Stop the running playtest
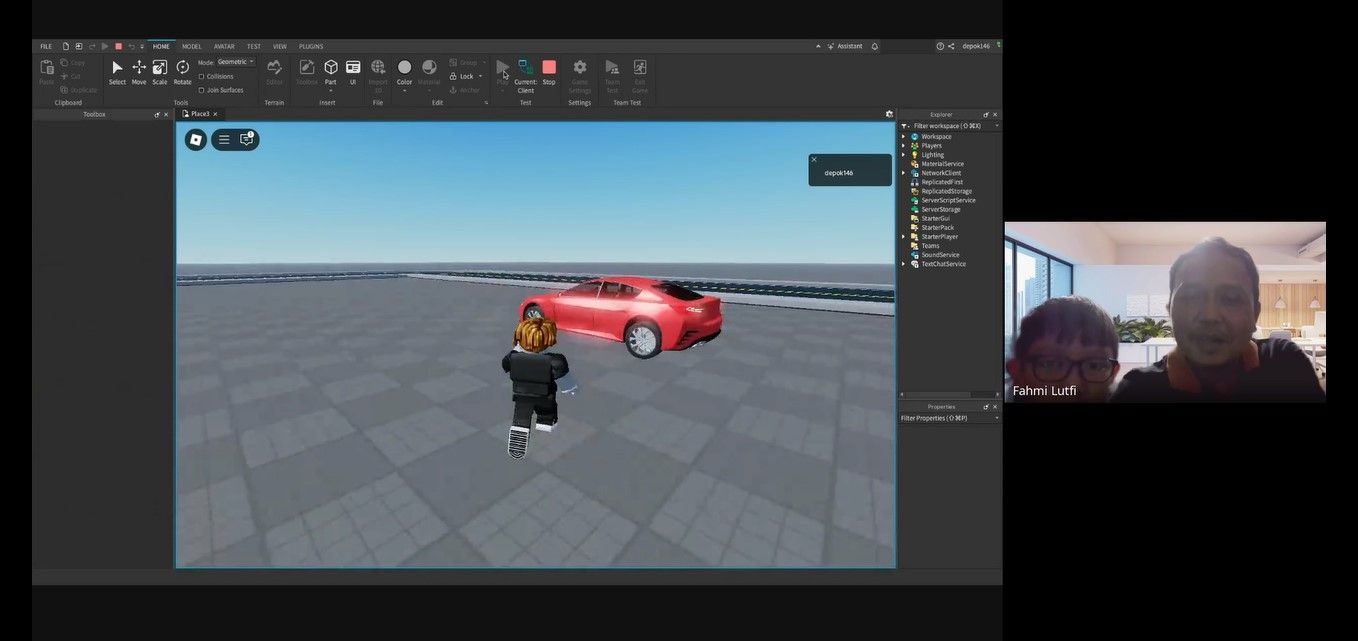This screenshot has height=641, width=1358. 549,72
